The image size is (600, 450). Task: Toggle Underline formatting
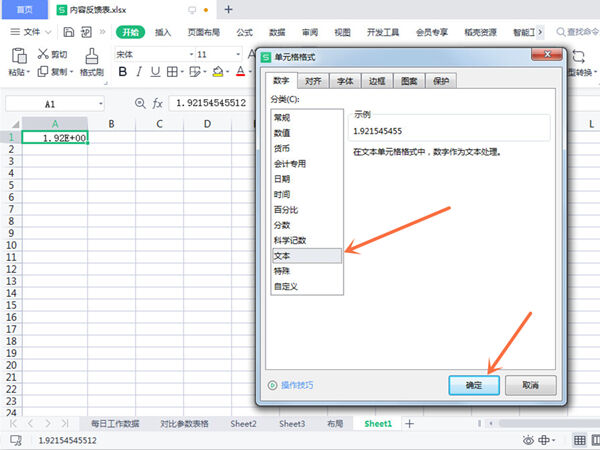(x=155, y=72)
